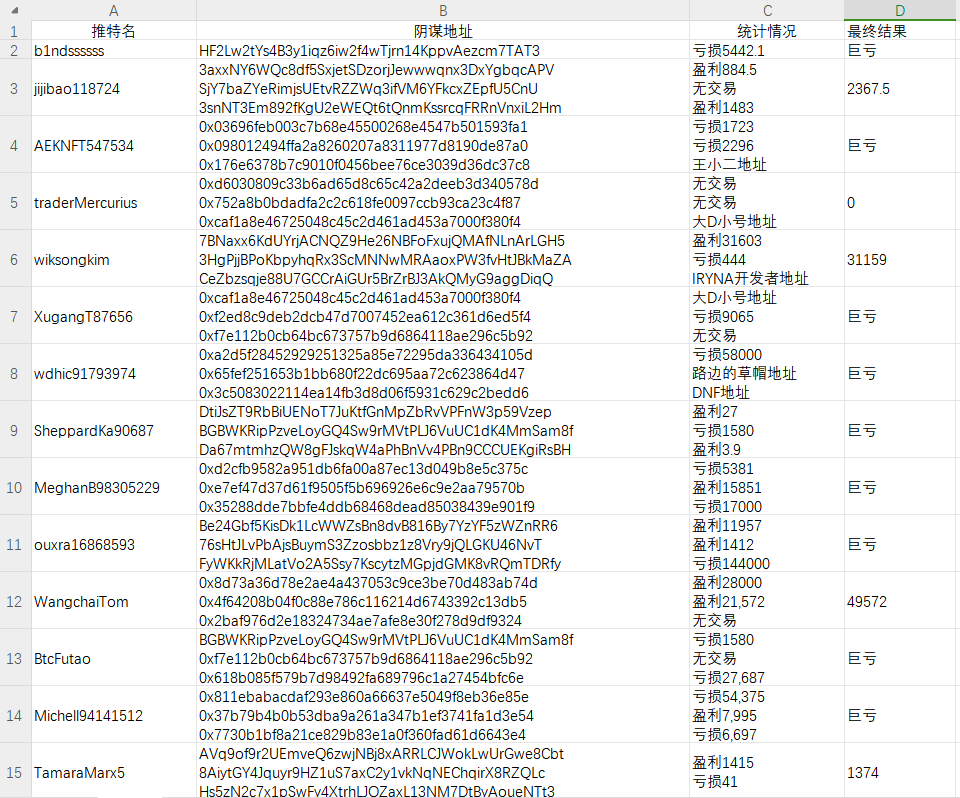Select the Michell94141512 cell
The image size is (960, 798).
click(113, 715)
